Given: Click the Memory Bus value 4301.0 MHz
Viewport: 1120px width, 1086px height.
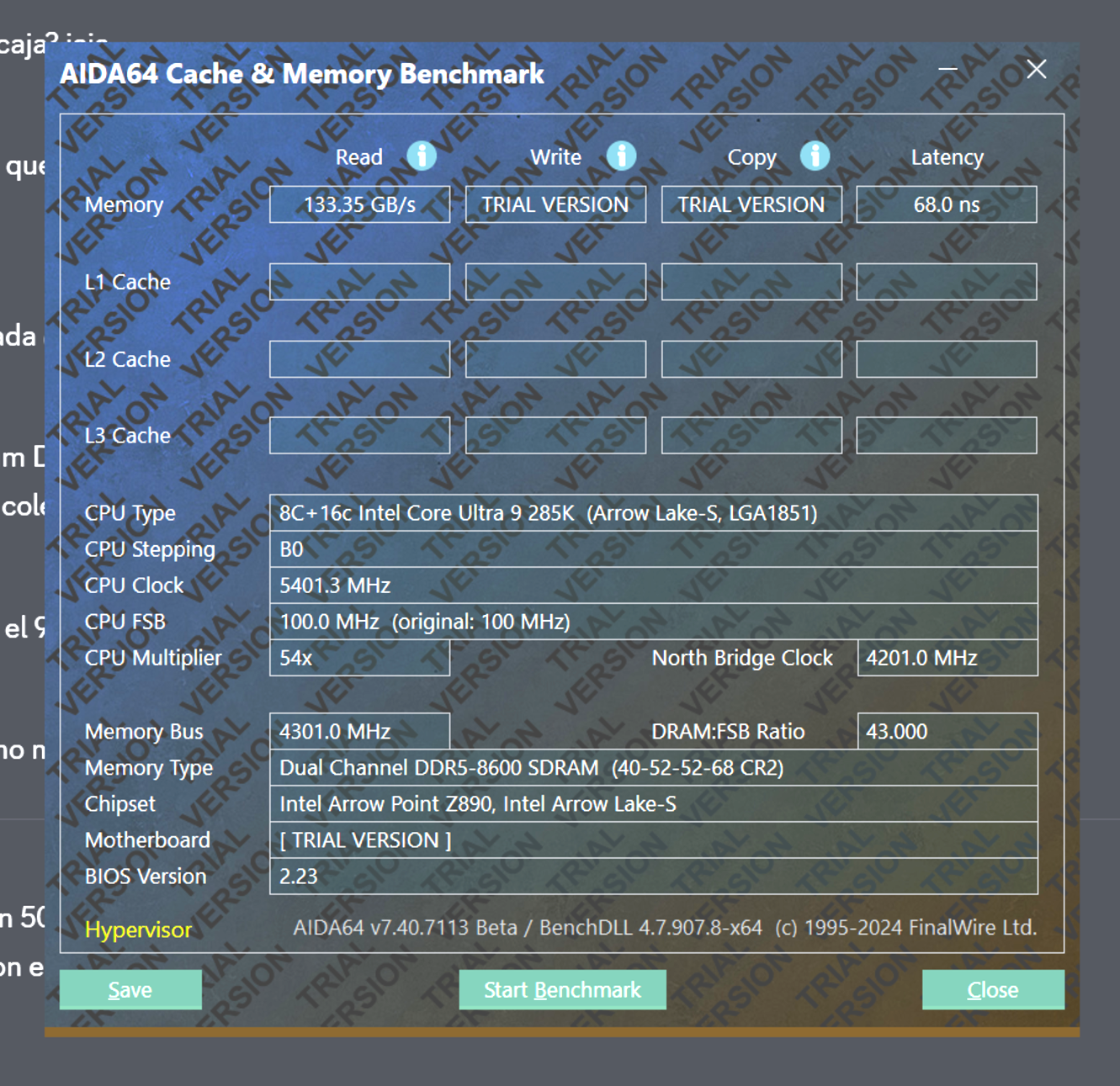Looking at the screenshot, I should (359, 731).
